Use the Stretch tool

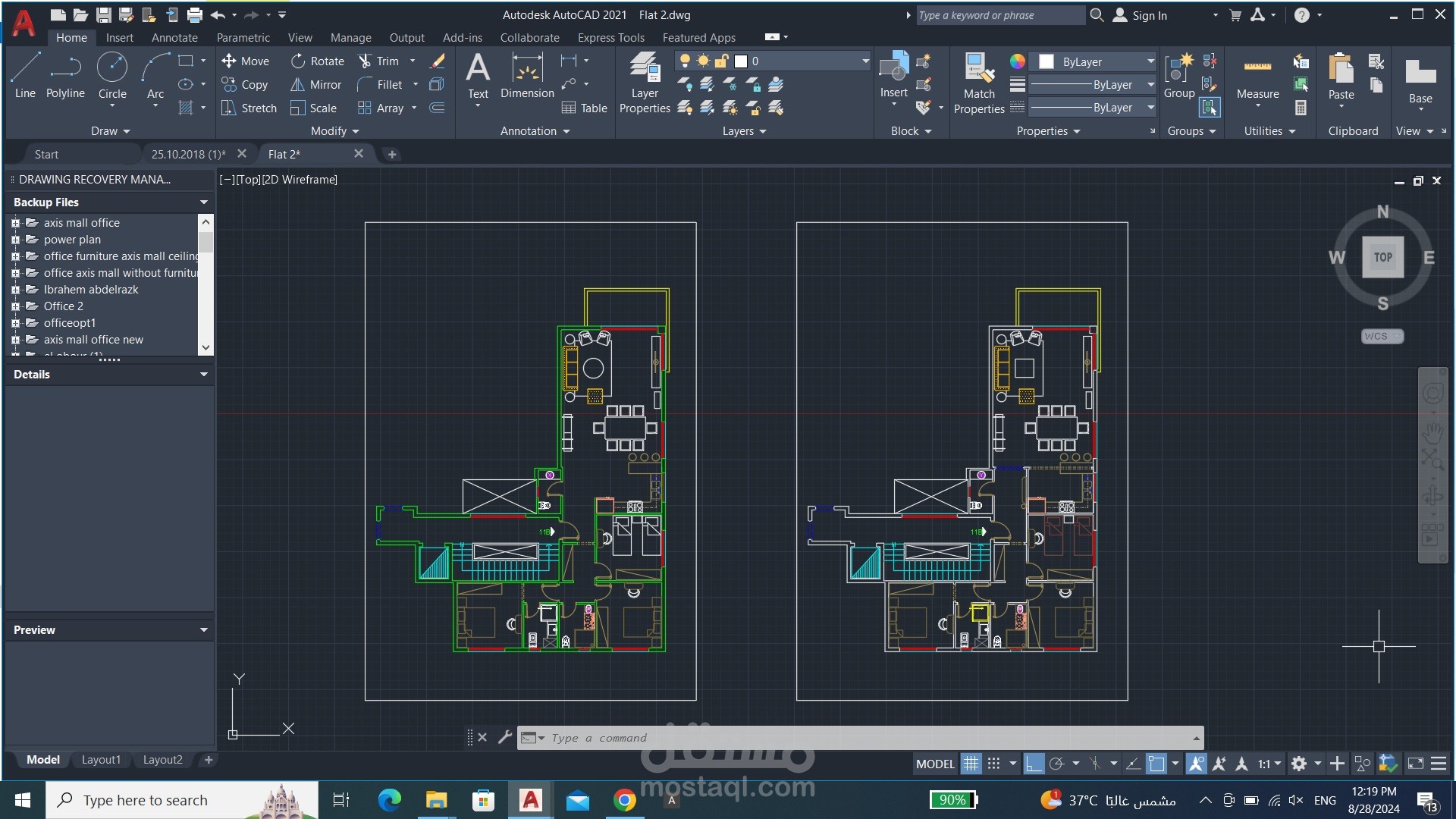249,108
